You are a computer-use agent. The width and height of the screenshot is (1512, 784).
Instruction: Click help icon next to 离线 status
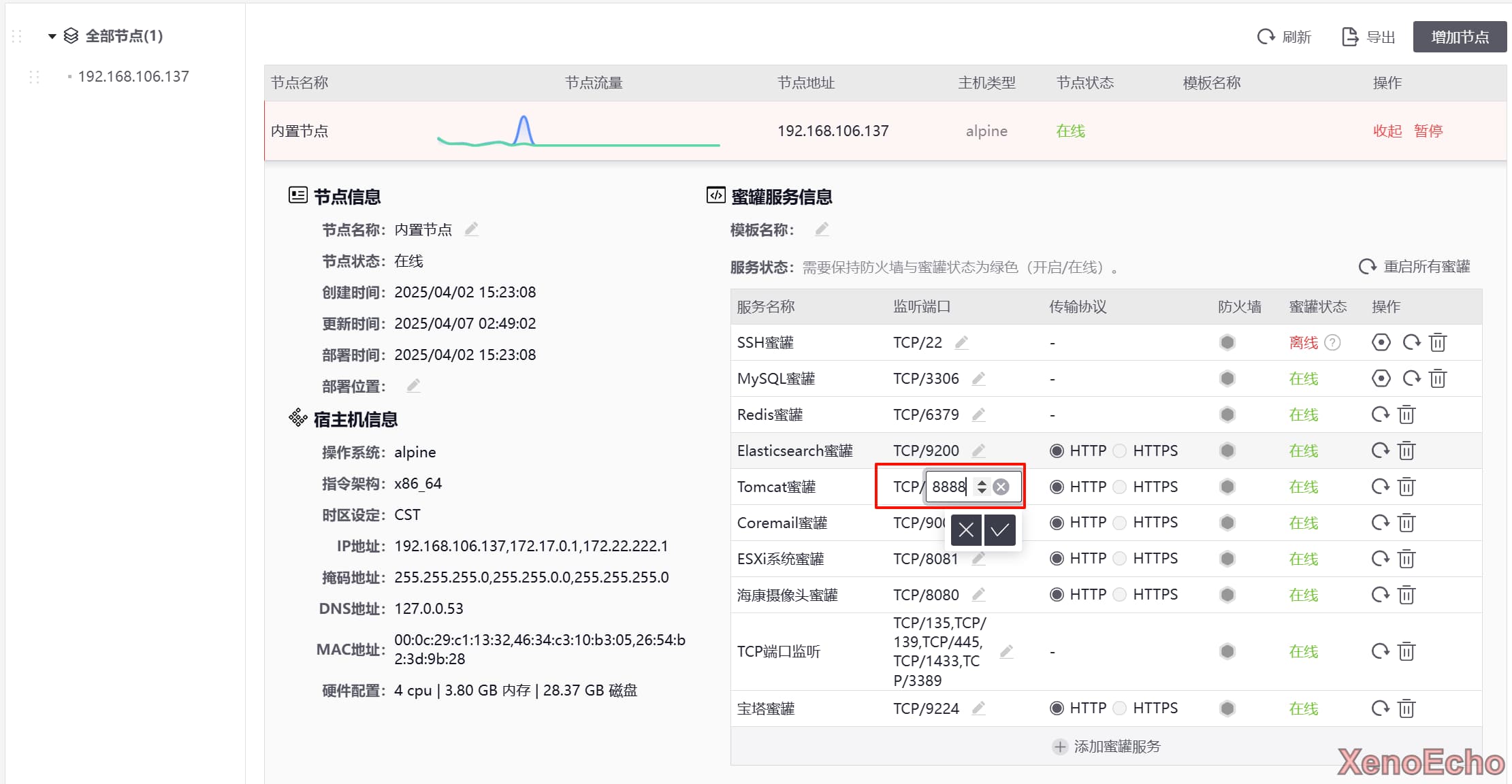[1333, 342]
